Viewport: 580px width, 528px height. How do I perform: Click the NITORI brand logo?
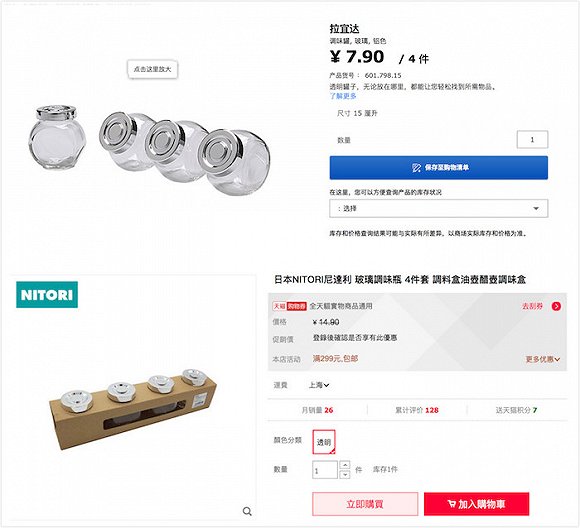(47, 295)
